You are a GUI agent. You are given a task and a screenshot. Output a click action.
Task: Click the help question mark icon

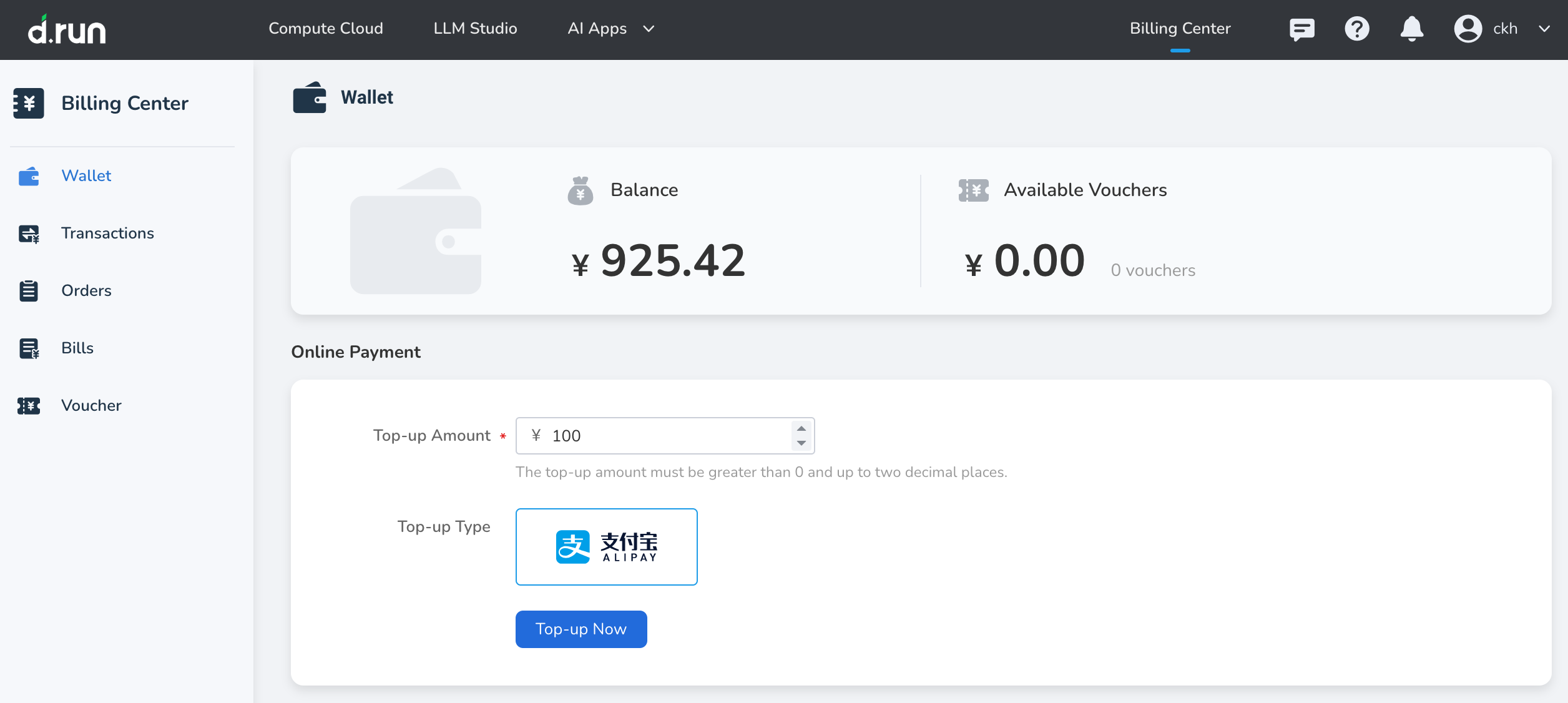coord(1356,29)
